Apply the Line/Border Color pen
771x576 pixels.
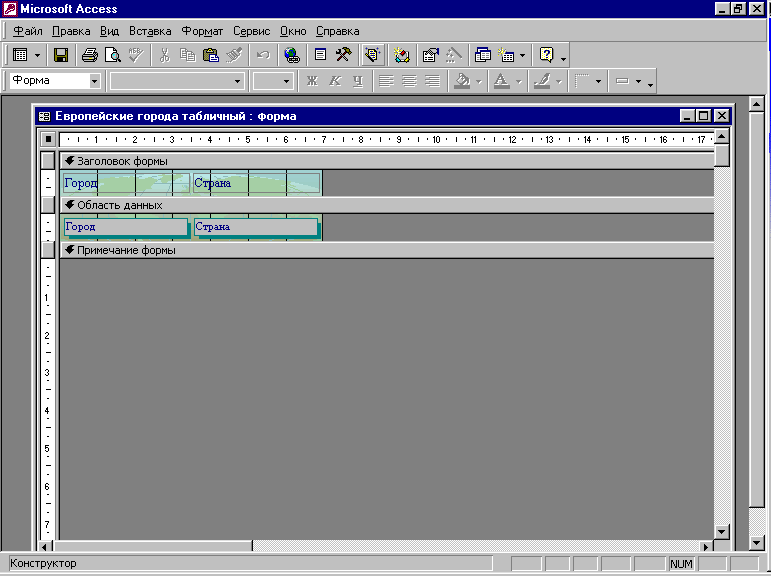(x=542, y=81)
